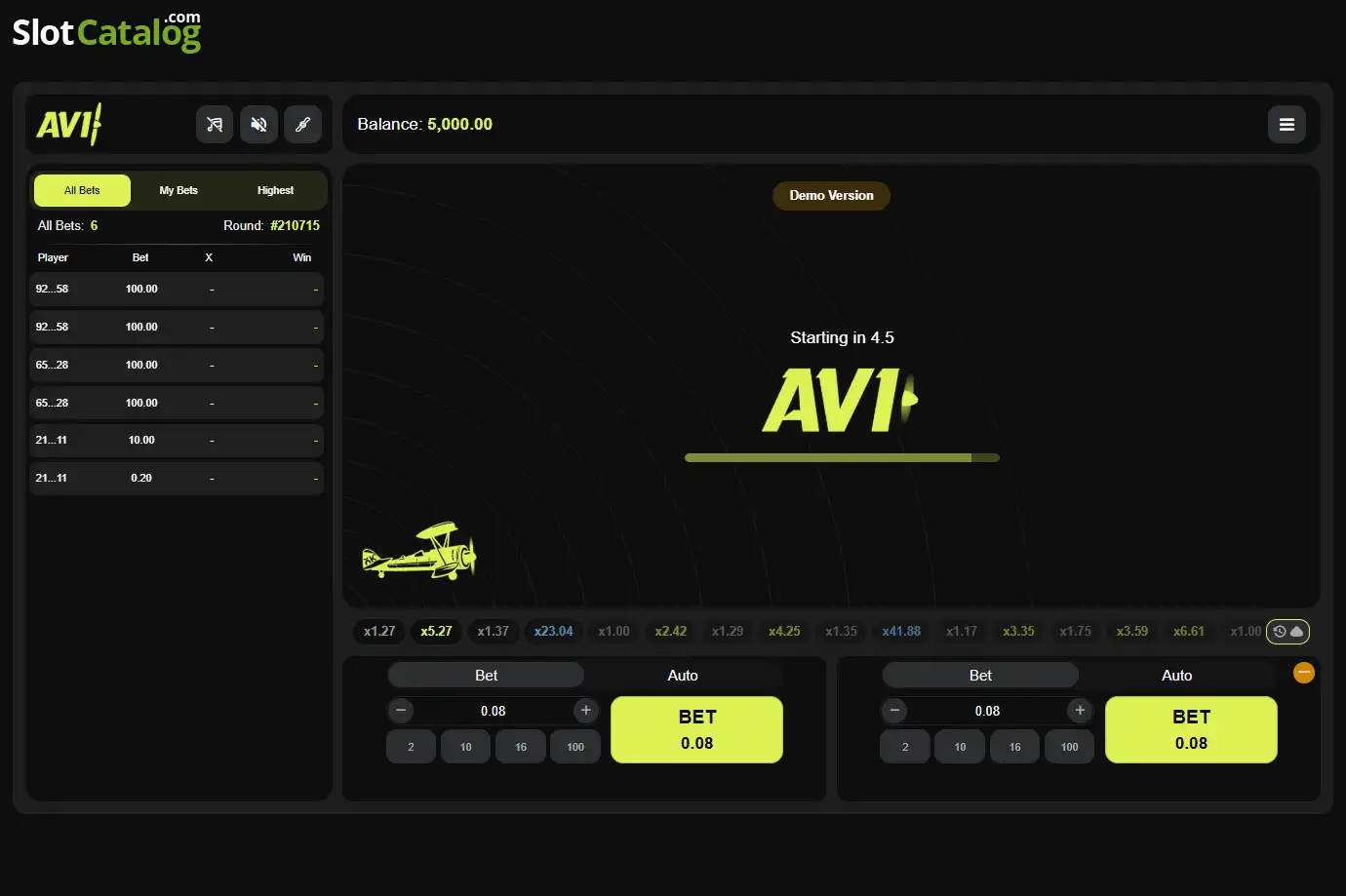Toggle the muted sound speaker icon
The image size is (1346, 896).
pyautogui.click(x=258, y=125)
